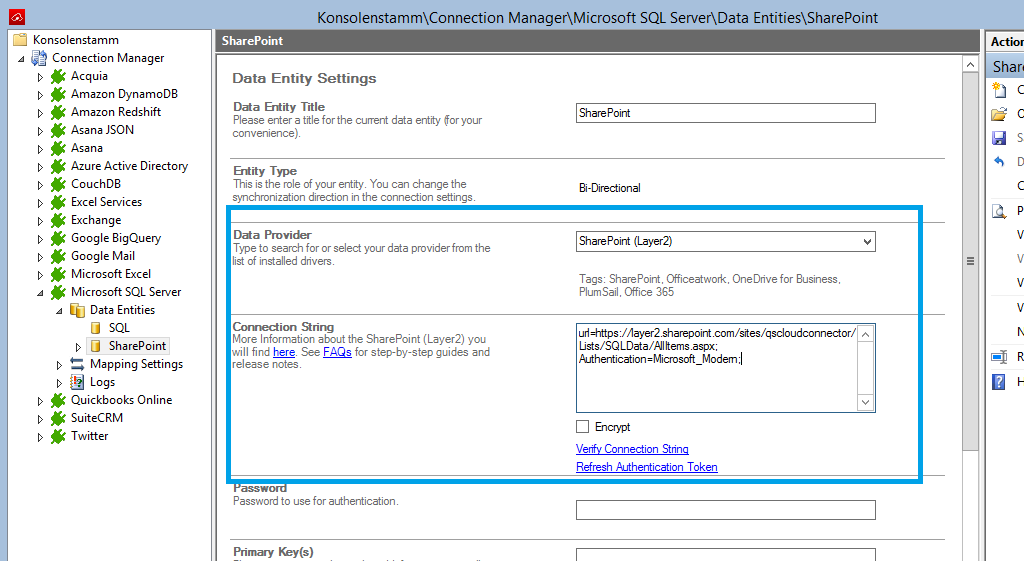Click the Connection Manager node icon
Image resolution: width=1024 pixels, height=561 pixels.
pyautogui.click(x=39, y=58)
